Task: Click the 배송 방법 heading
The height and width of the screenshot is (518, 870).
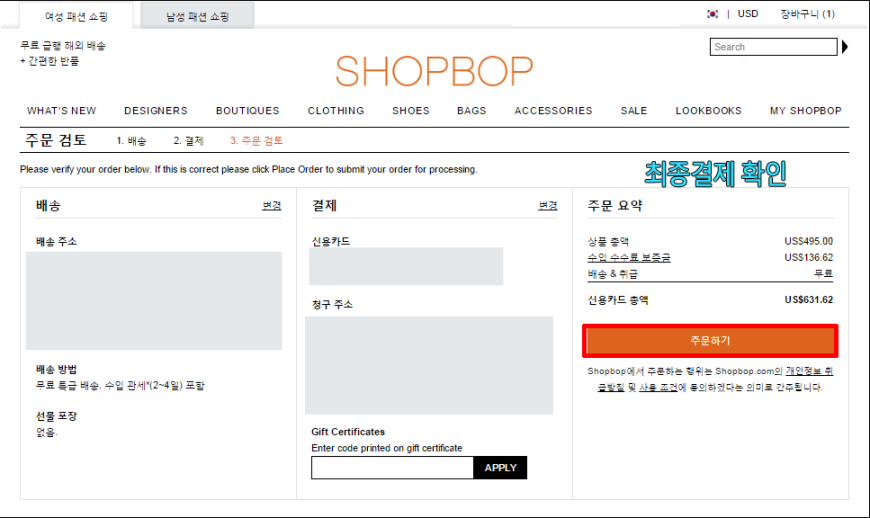Action: click(x=57, y=369)
